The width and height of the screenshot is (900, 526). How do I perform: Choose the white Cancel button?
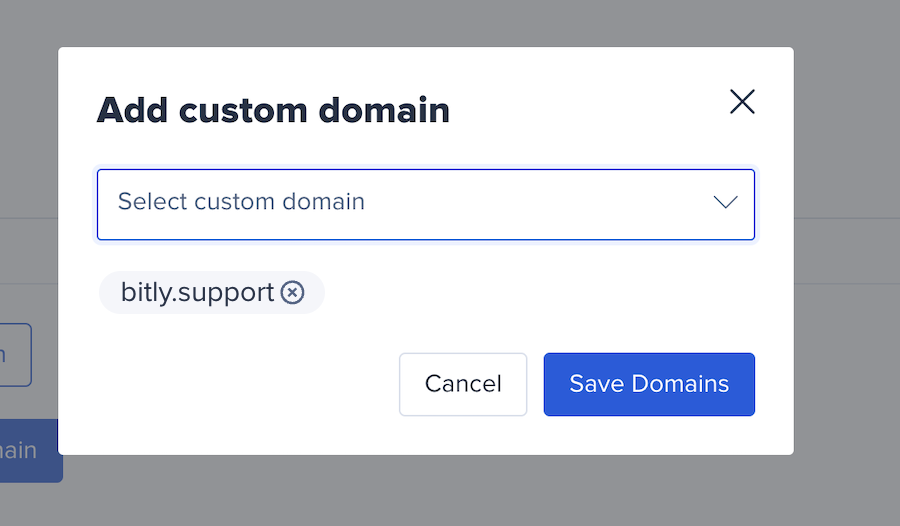pos(463,384)
